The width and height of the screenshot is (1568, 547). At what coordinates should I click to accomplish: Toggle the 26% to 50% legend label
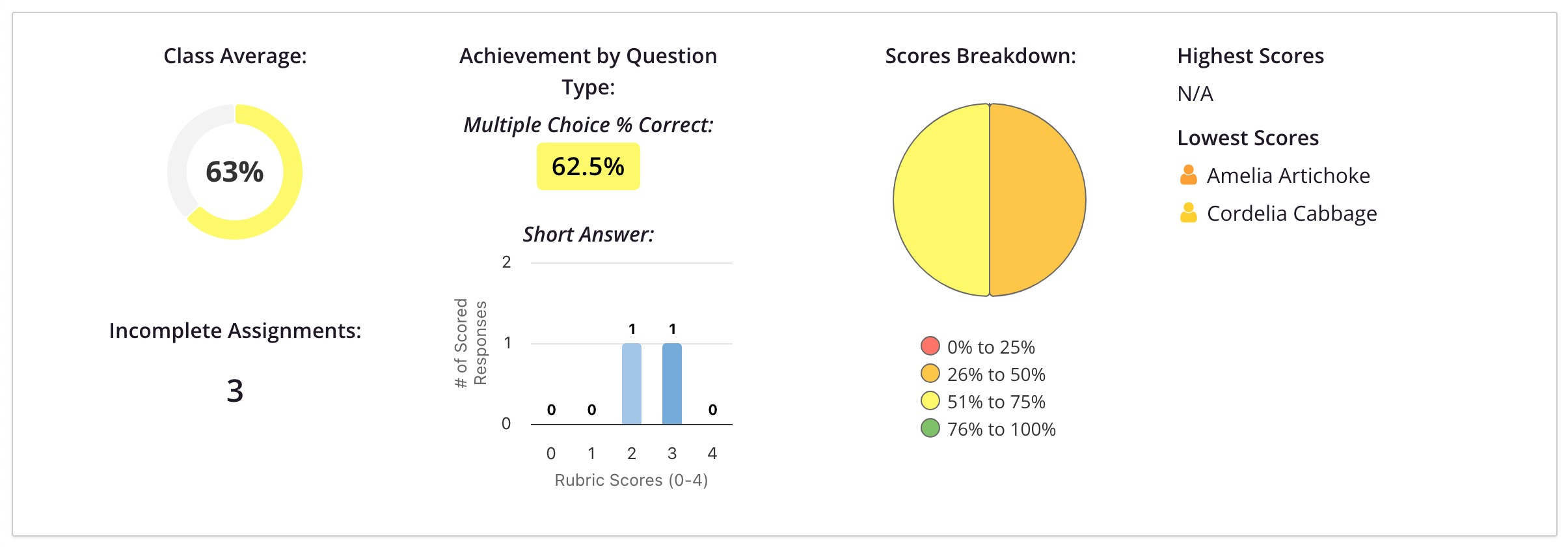coord(996,374)
